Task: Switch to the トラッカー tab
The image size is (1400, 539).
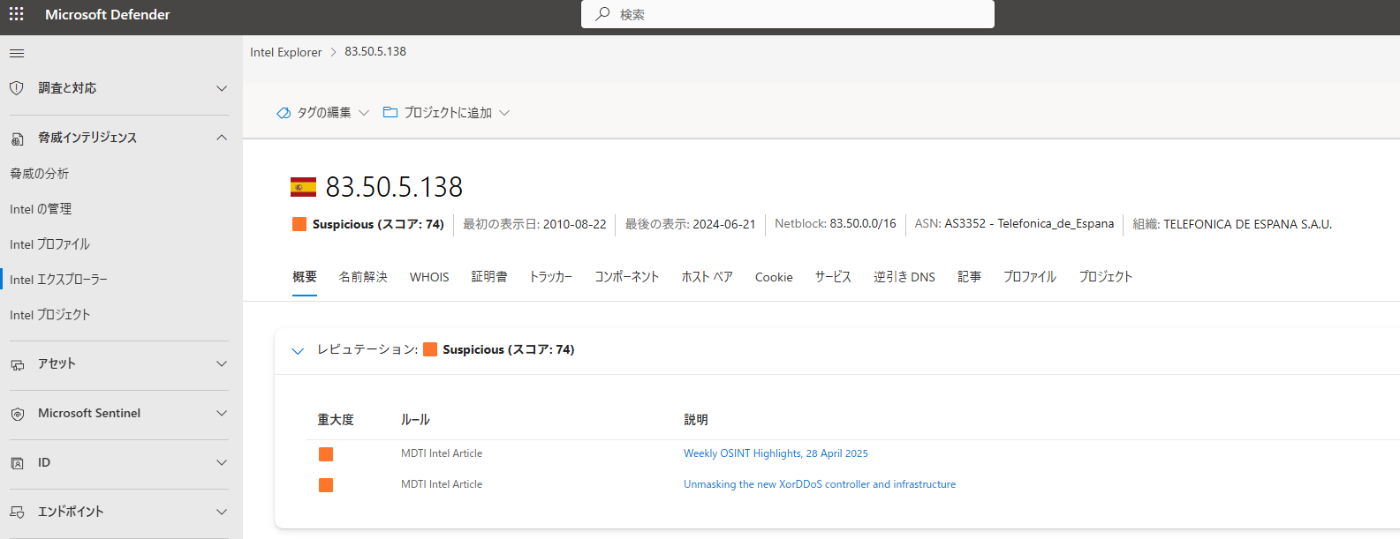Action: pyautogui.click(x=551, y=277)
